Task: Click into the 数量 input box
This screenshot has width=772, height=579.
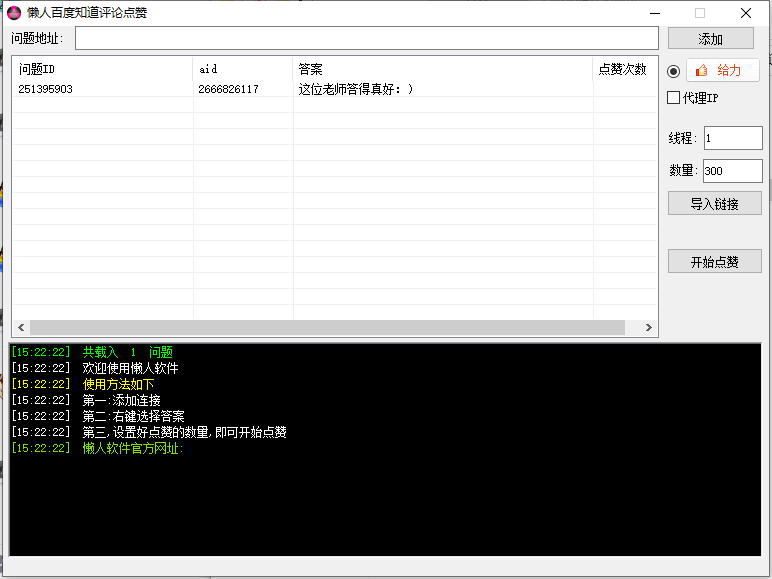Action: point(733,171)
